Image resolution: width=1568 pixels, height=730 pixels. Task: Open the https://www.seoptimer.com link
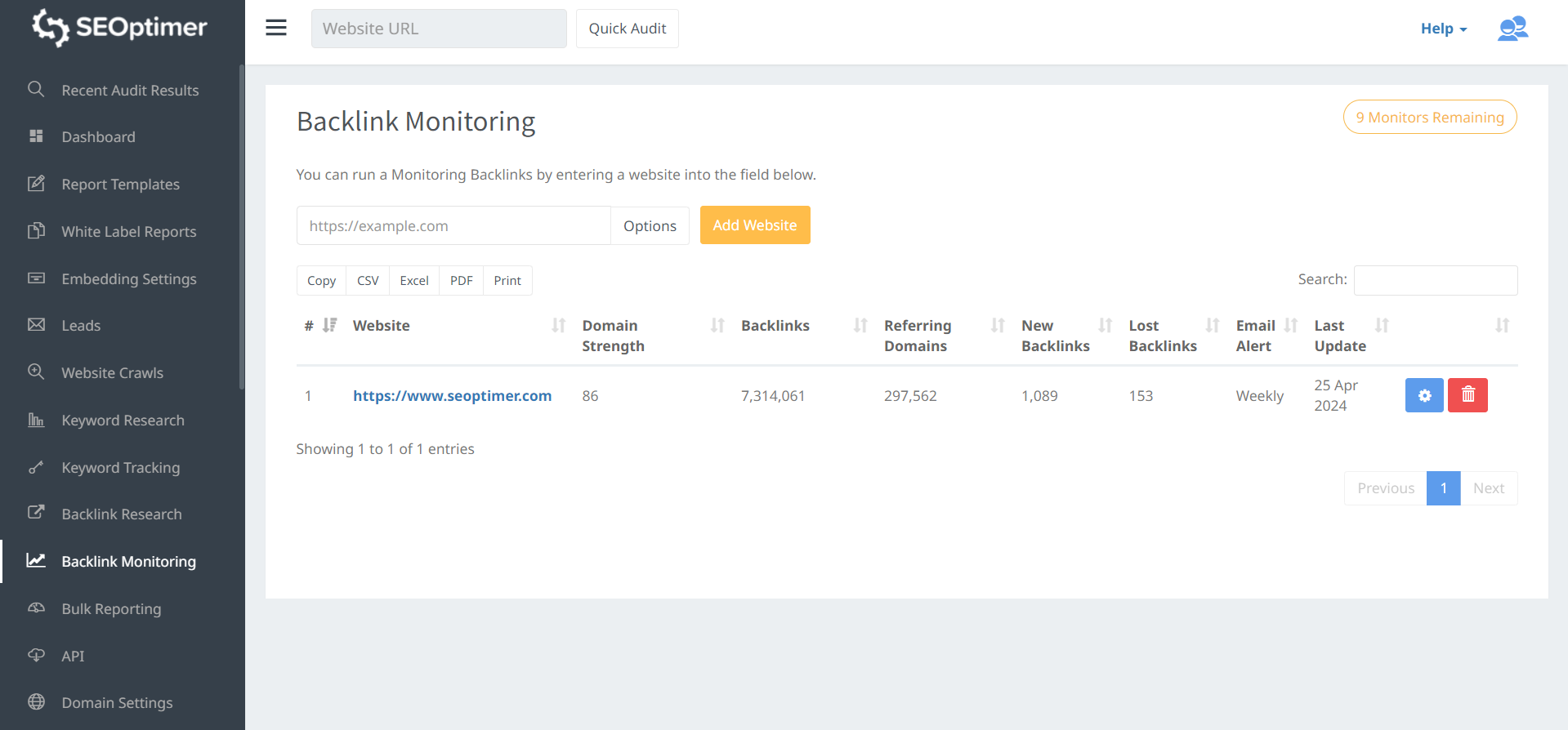[452, 396]
